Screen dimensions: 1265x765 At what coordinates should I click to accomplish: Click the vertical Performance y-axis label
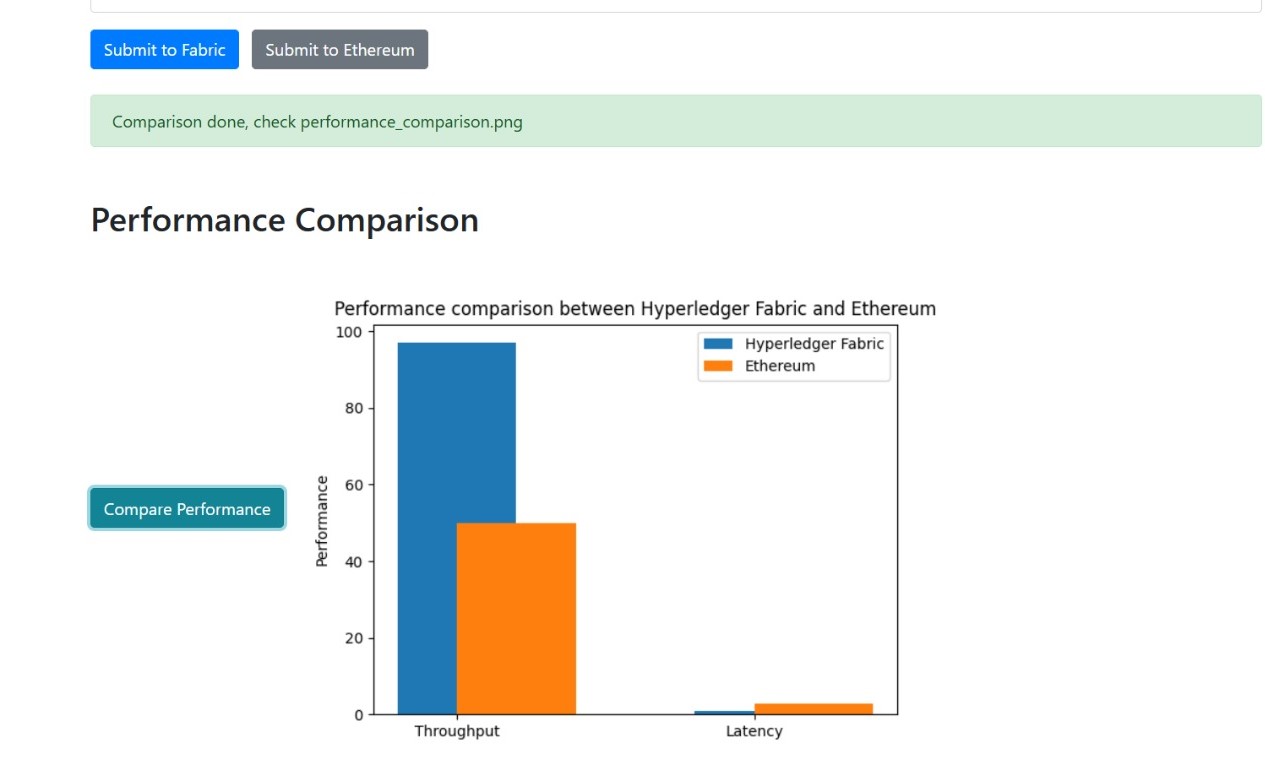tap(322, 521)
